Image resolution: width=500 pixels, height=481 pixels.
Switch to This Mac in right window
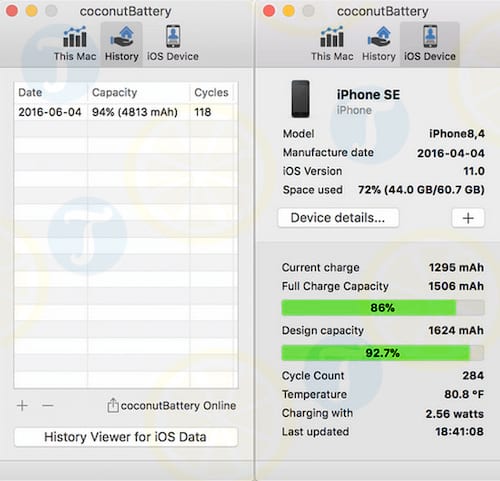coord(332,44)
